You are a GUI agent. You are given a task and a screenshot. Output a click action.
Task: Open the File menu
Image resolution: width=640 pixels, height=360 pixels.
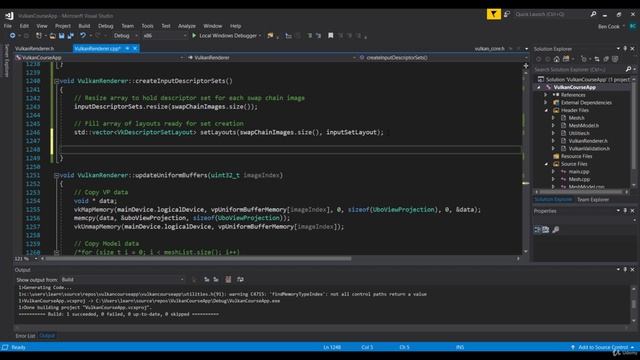[x=8, y=26]
